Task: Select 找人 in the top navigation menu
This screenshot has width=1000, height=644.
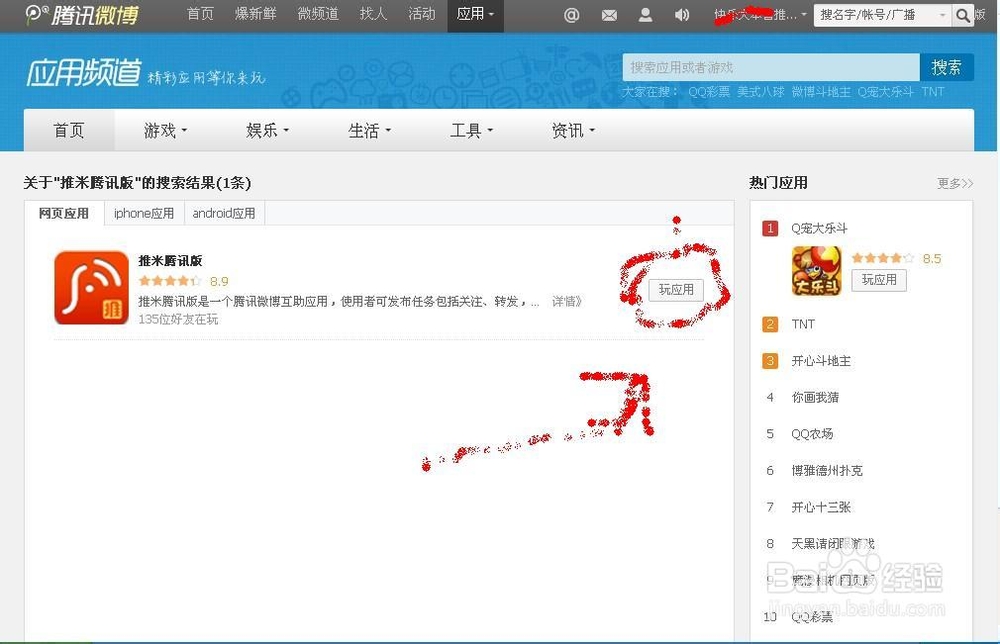Action: point(372,15)
